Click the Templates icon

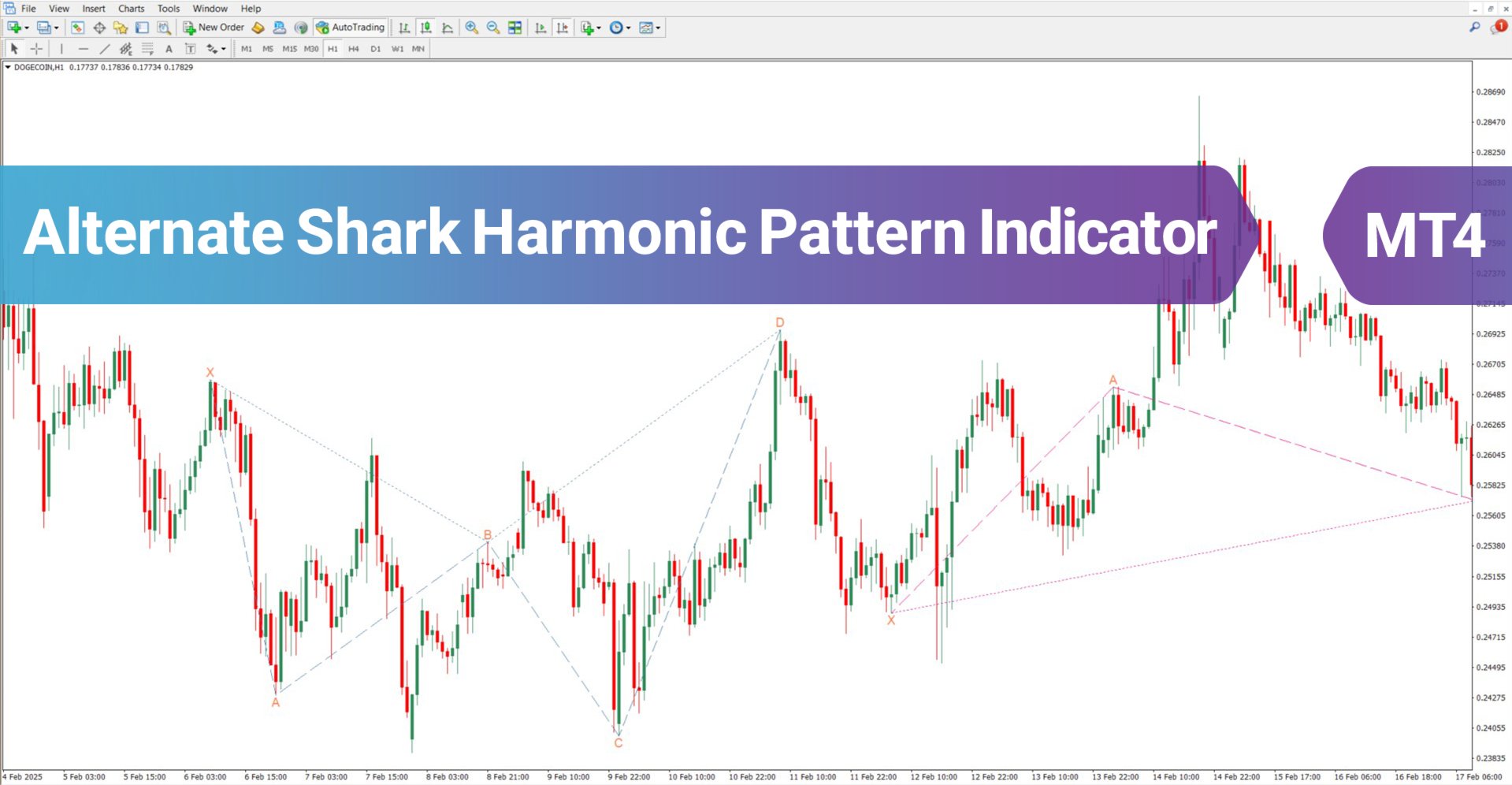click(x=646, y=28)
